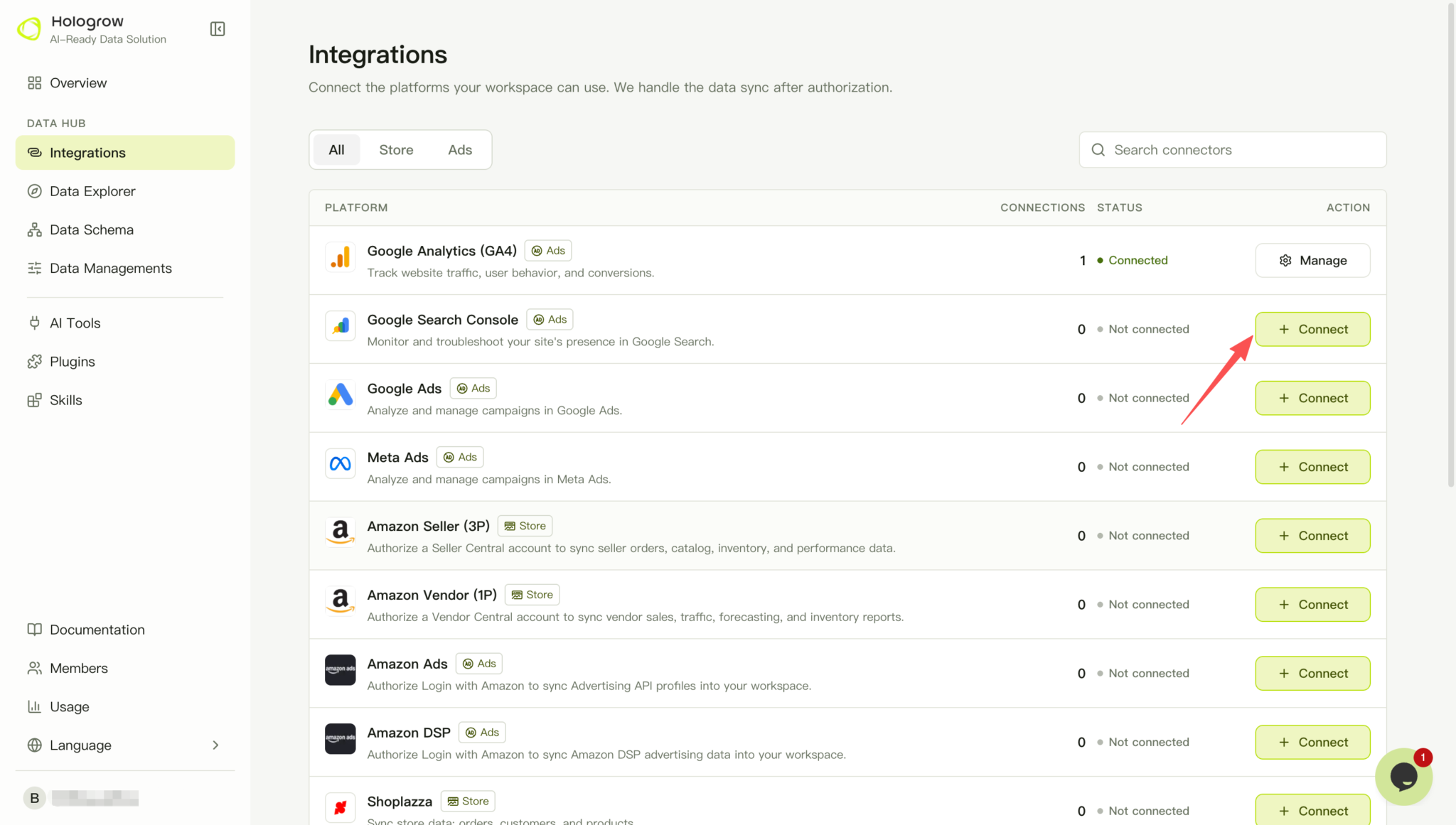Click the Hologrow logo icon

[x=29, y=29]
